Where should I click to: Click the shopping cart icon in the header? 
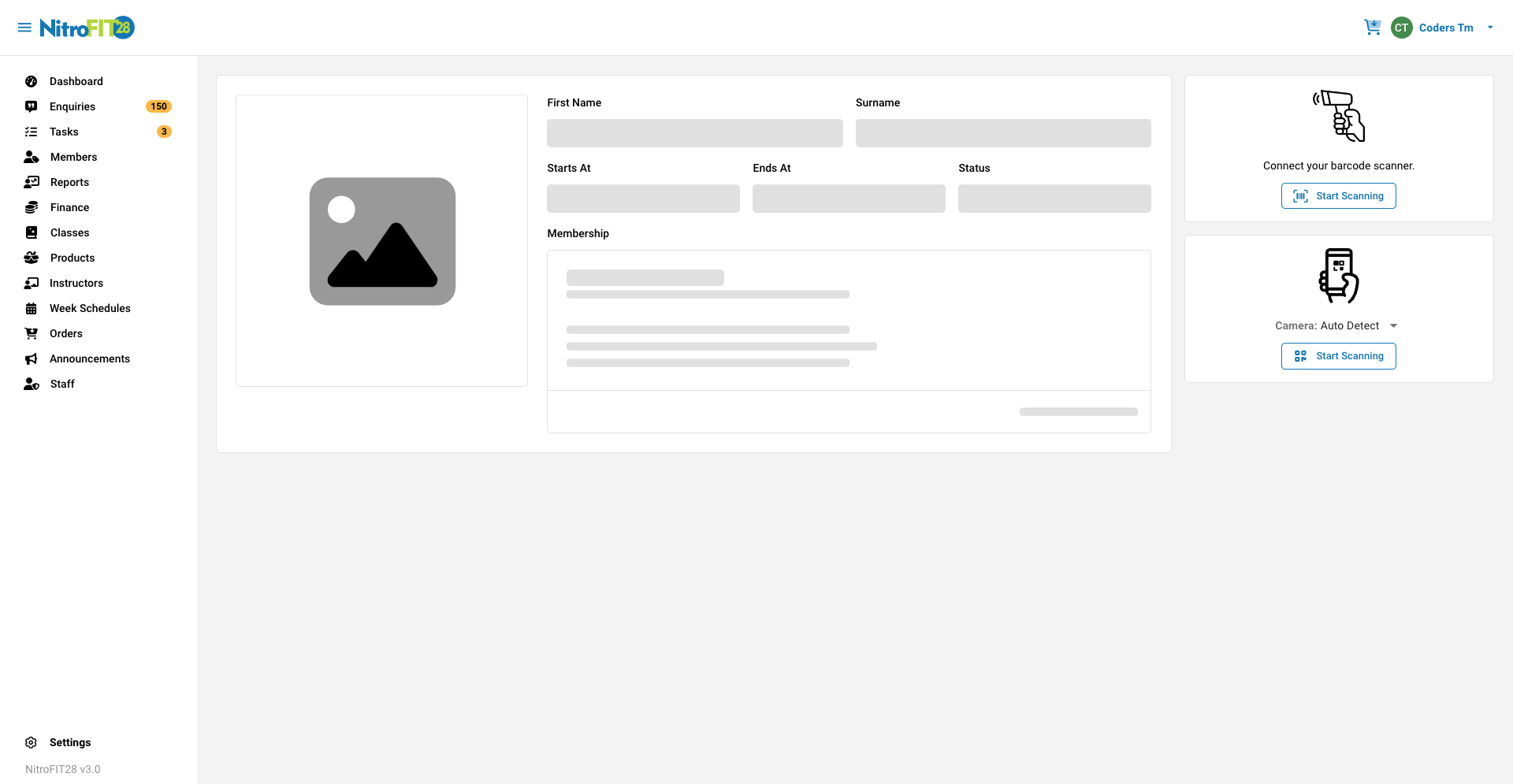(1373, 27)
